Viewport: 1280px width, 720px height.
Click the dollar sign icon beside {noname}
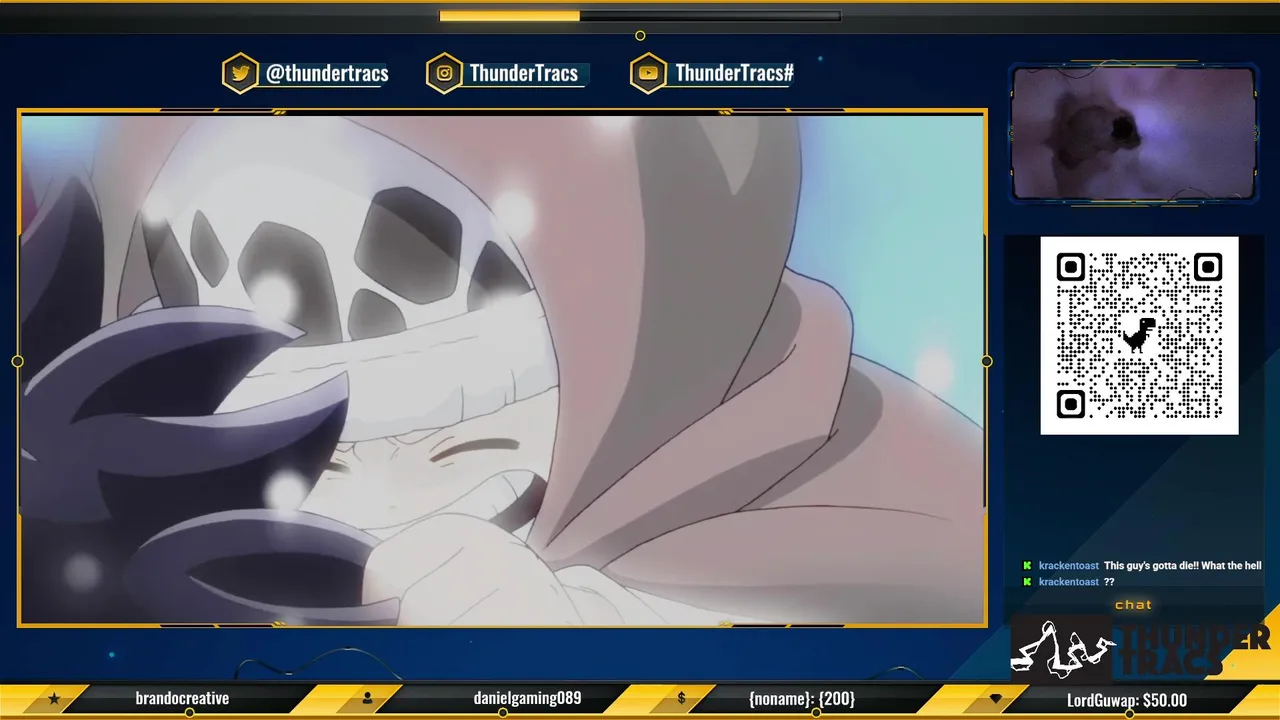(x=681, y=699)
